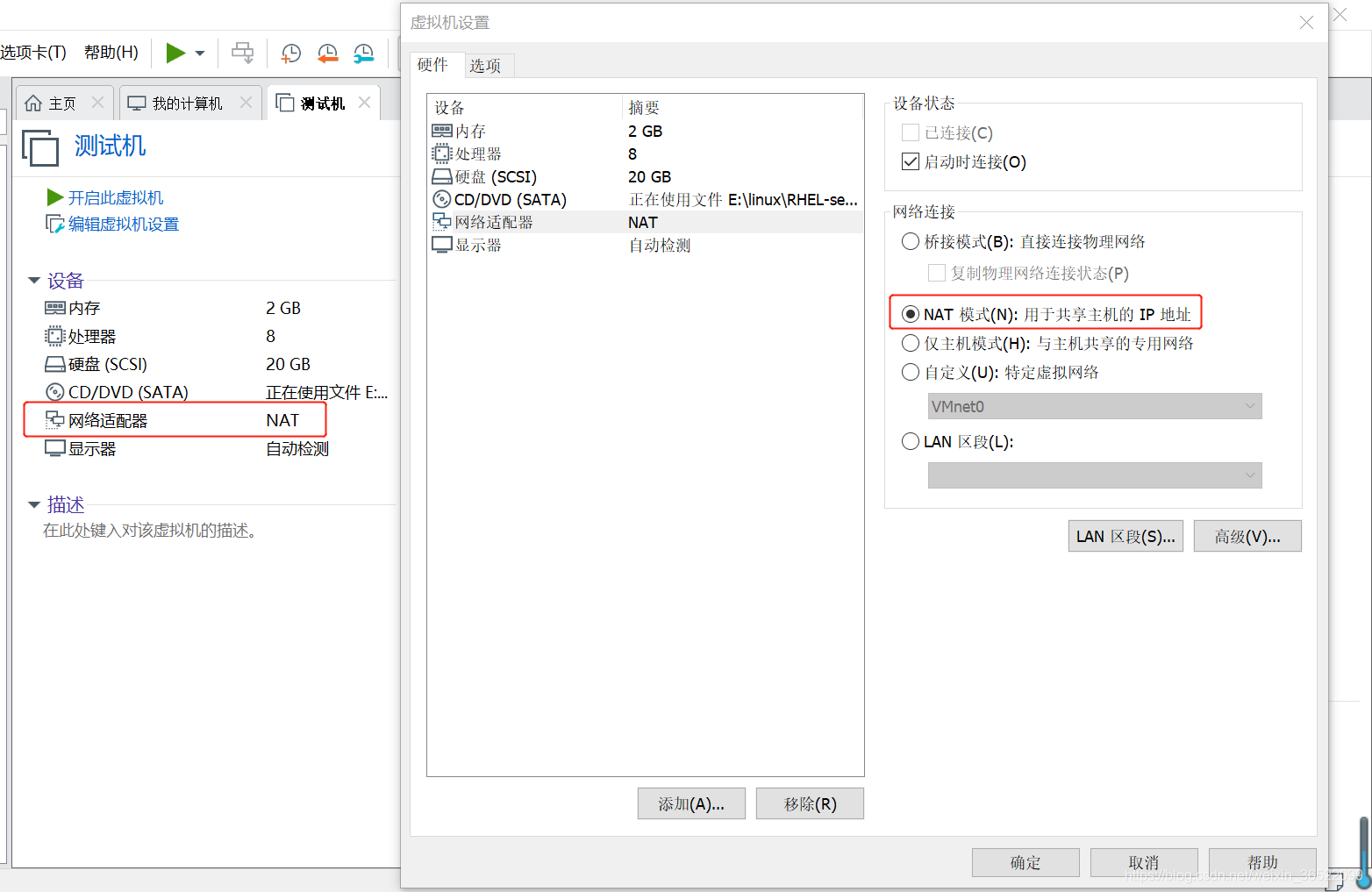This screenshot has height=892, width=1372.
Task: Select CD/DVD (SATA) row icon in settings list
Action: 442,199
